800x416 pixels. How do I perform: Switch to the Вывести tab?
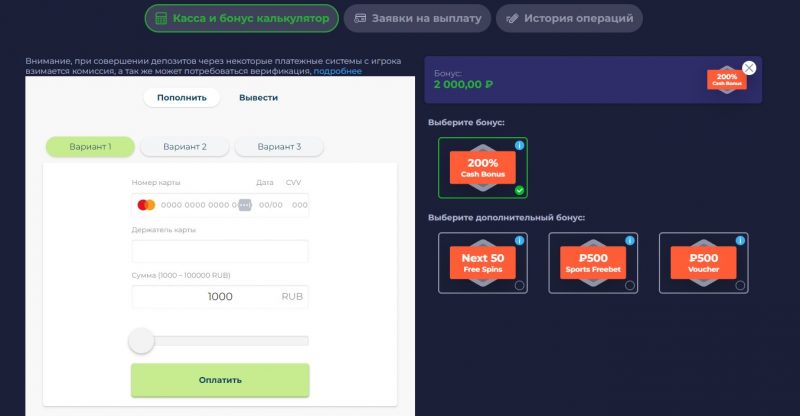pyautogui.click(x=258, y=97)
